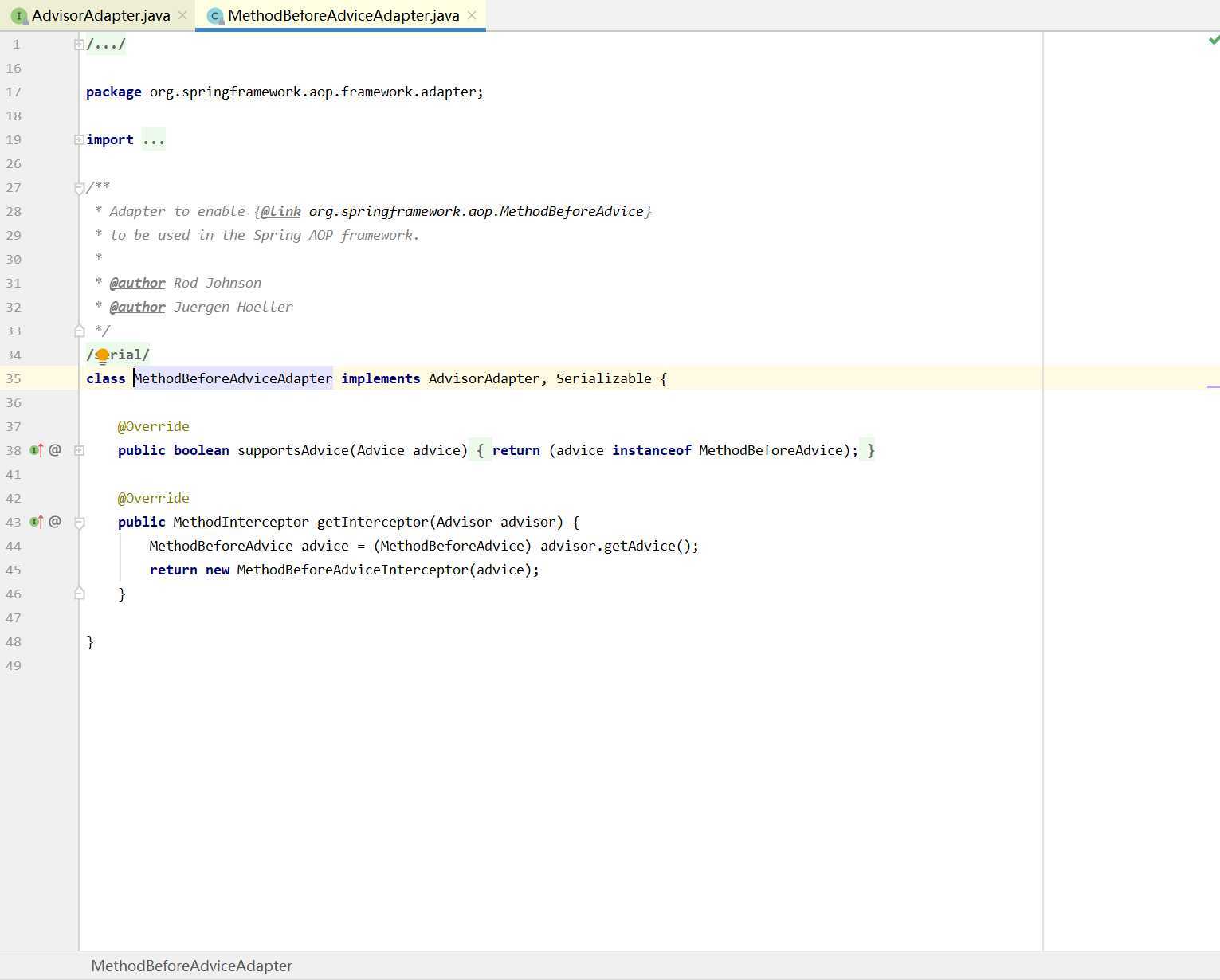Click the @Override annotation on line 42
Image resolution: width=1220 pixels, height=980 pixels.
[x=153, y=498]
